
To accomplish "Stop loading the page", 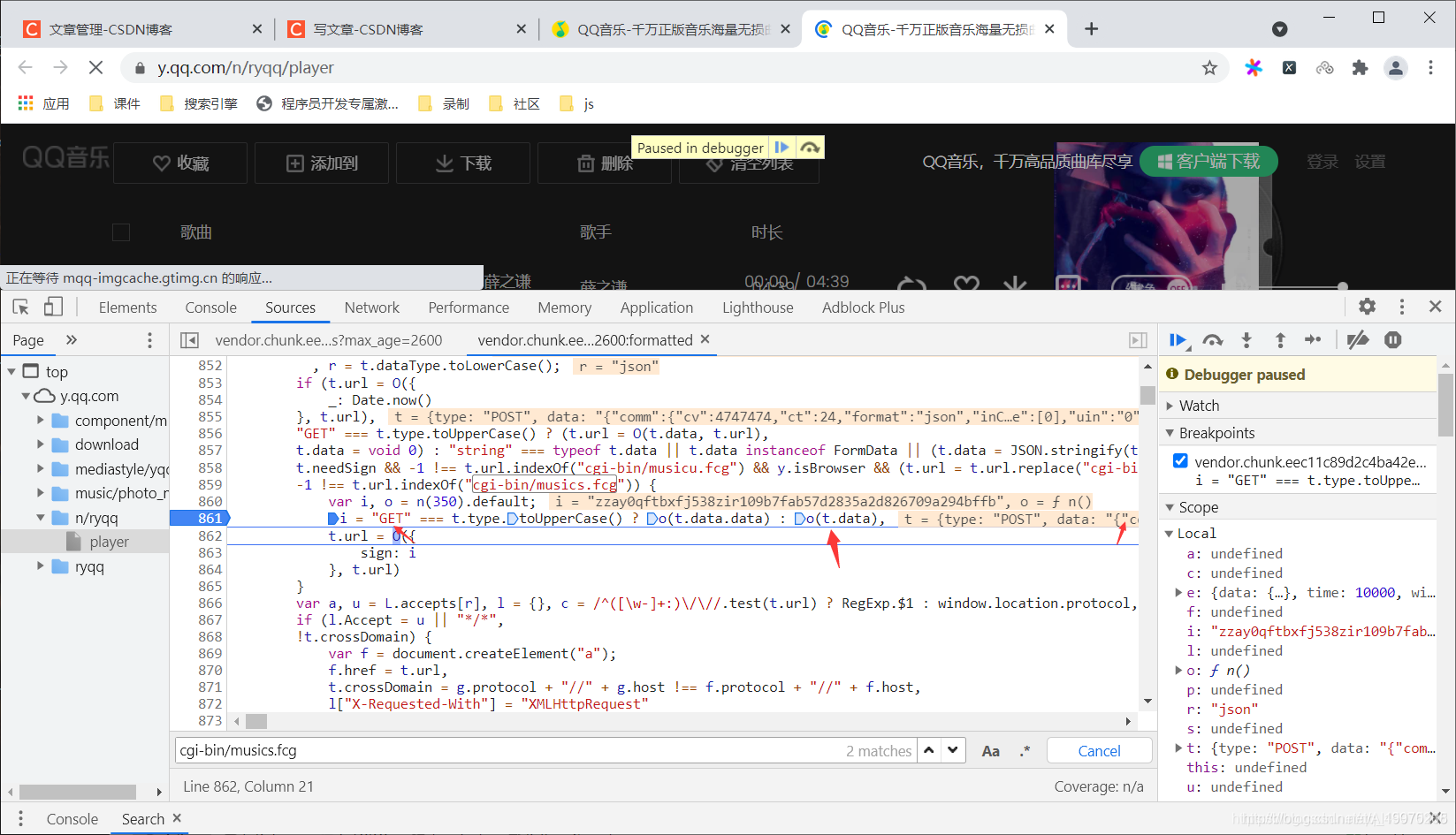I will click(x=95, y=68).
